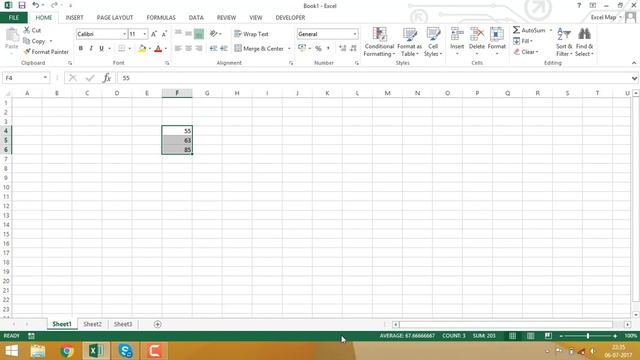Click the macro record status bar icon
Viewport: 640px width, 360px height.
31,336
